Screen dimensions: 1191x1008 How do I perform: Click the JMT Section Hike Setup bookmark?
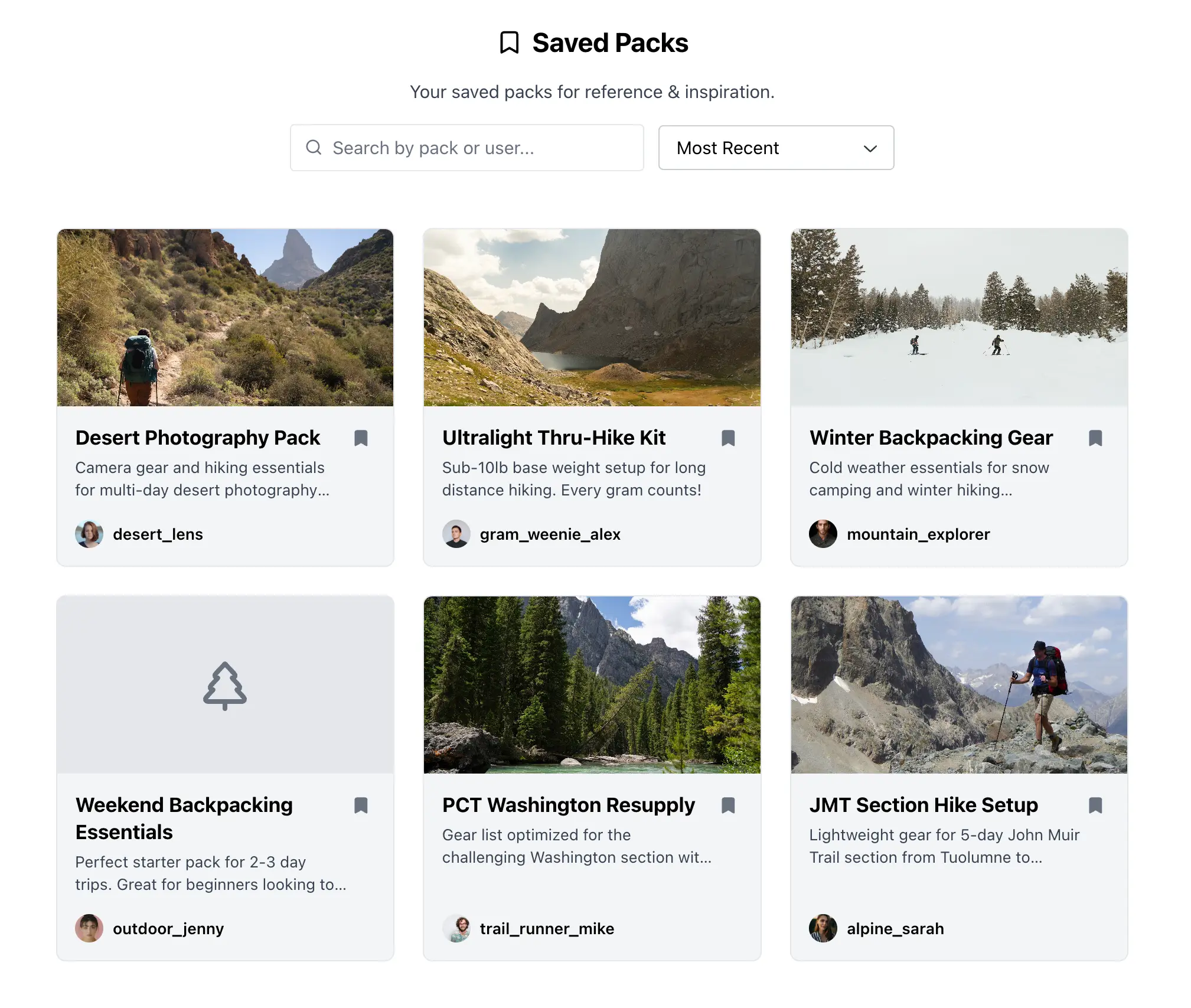[1095, 805]
